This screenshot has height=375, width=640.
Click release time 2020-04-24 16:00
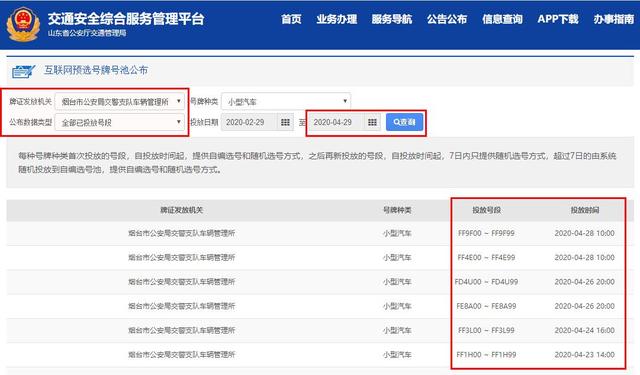584,330
